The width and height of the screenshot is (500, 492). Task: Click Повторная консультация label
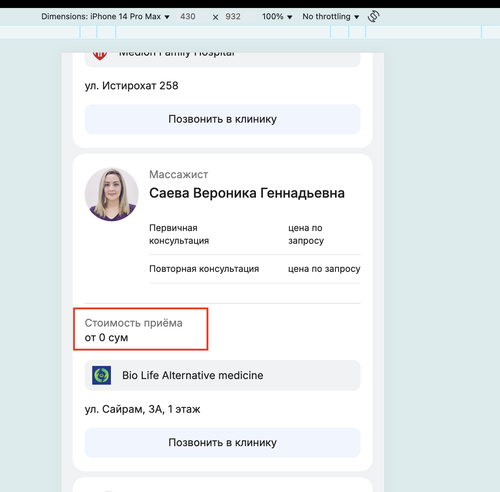[x=204, y=269]
